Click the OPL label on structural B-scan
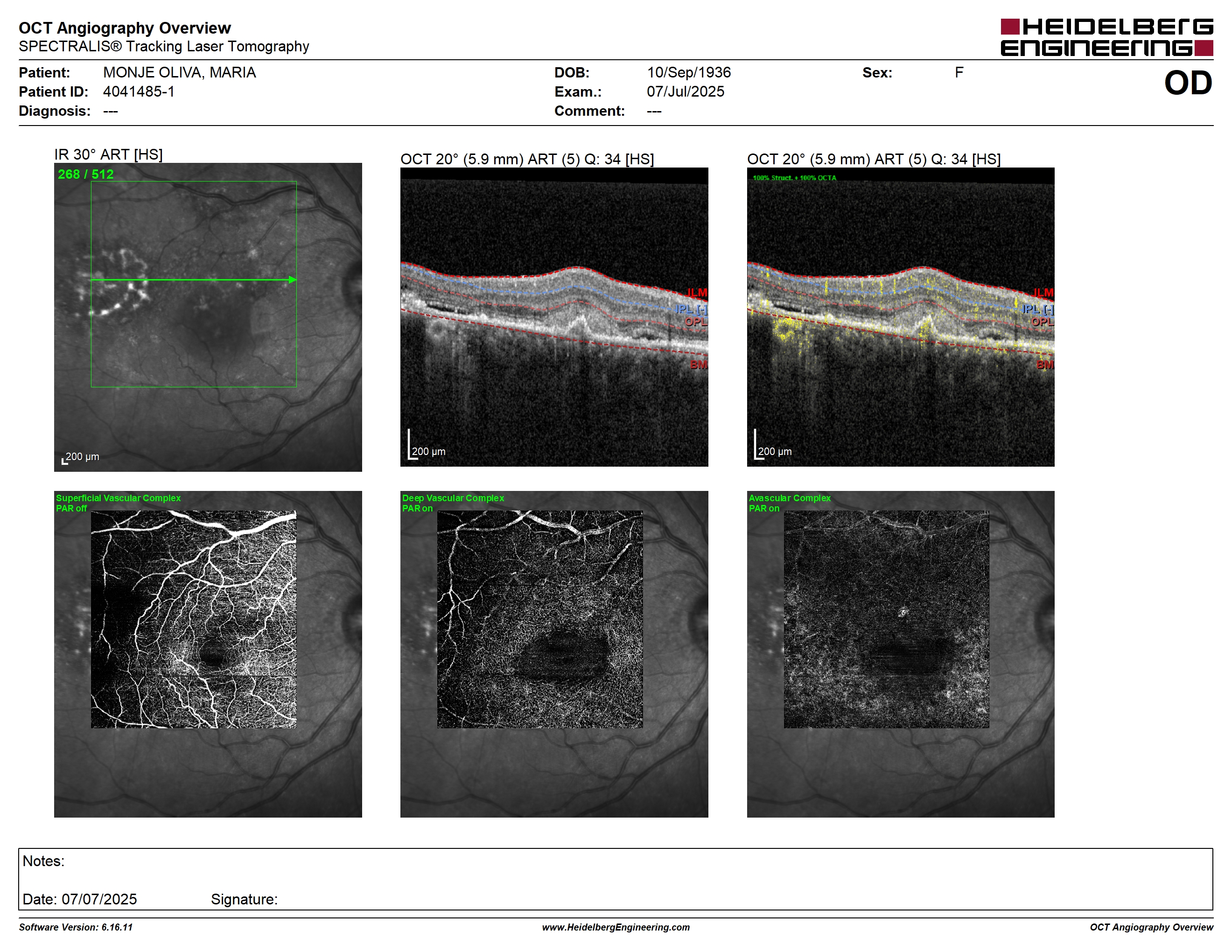Screen dimensions: 1232x952 [x=696, y=322]
